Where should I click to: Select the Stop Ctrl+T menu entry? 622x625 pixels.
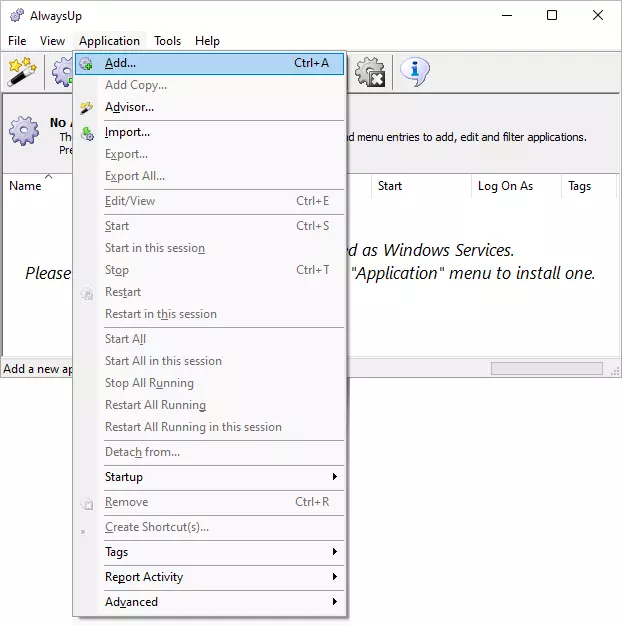click(x=209, y=270)
